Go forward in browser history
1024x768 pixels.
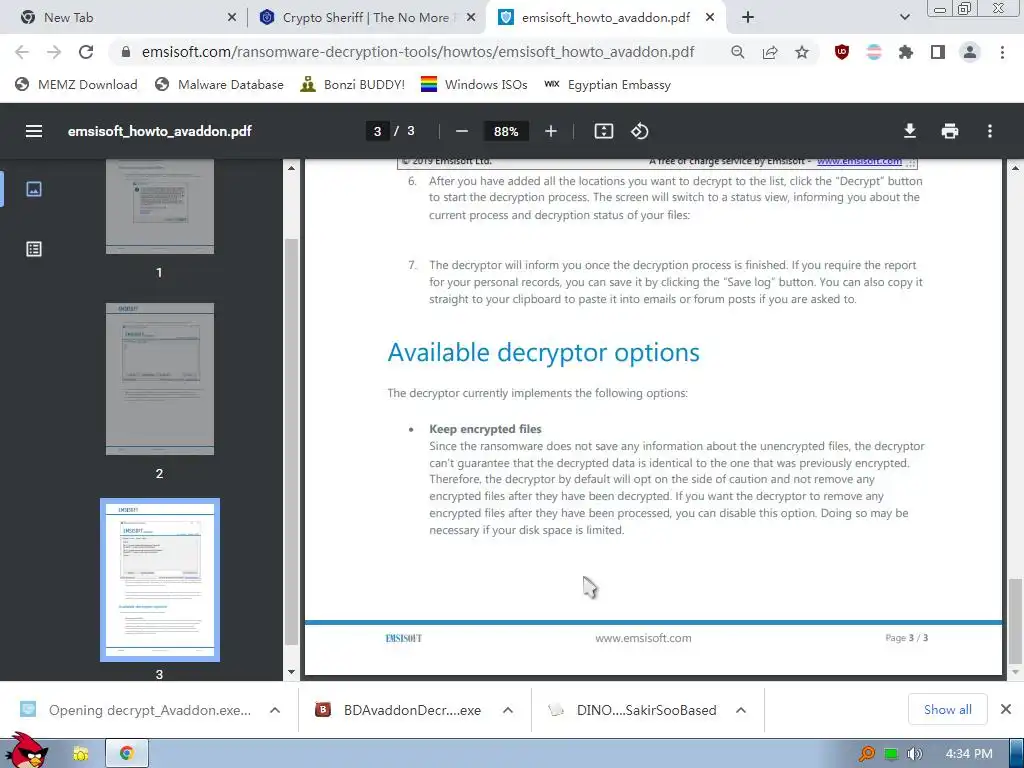(x=54, y=52)
